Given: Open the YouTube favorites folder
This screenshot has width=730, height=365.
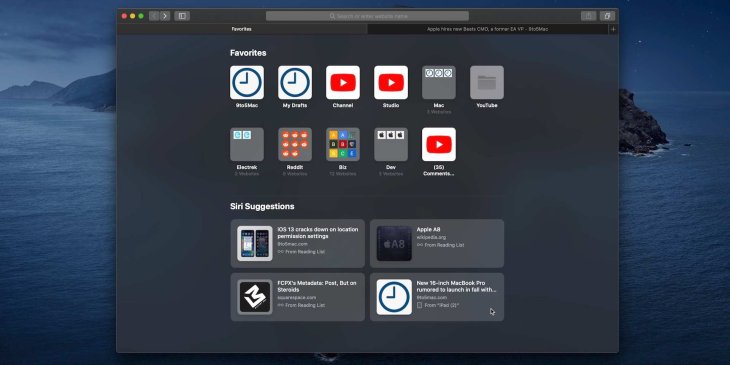Looking at the screenshot, I should click(x=487, y=82).
